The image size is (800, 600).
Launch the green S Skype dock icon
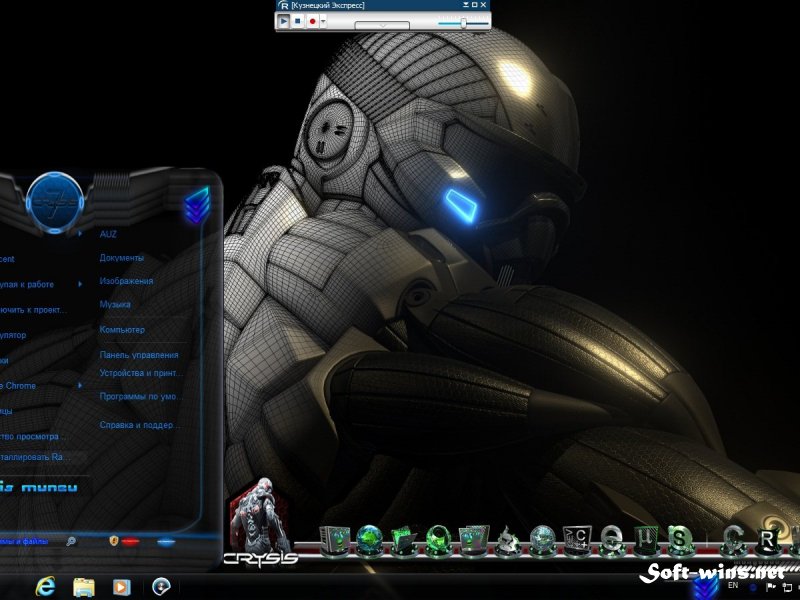(x=679, y=540)
